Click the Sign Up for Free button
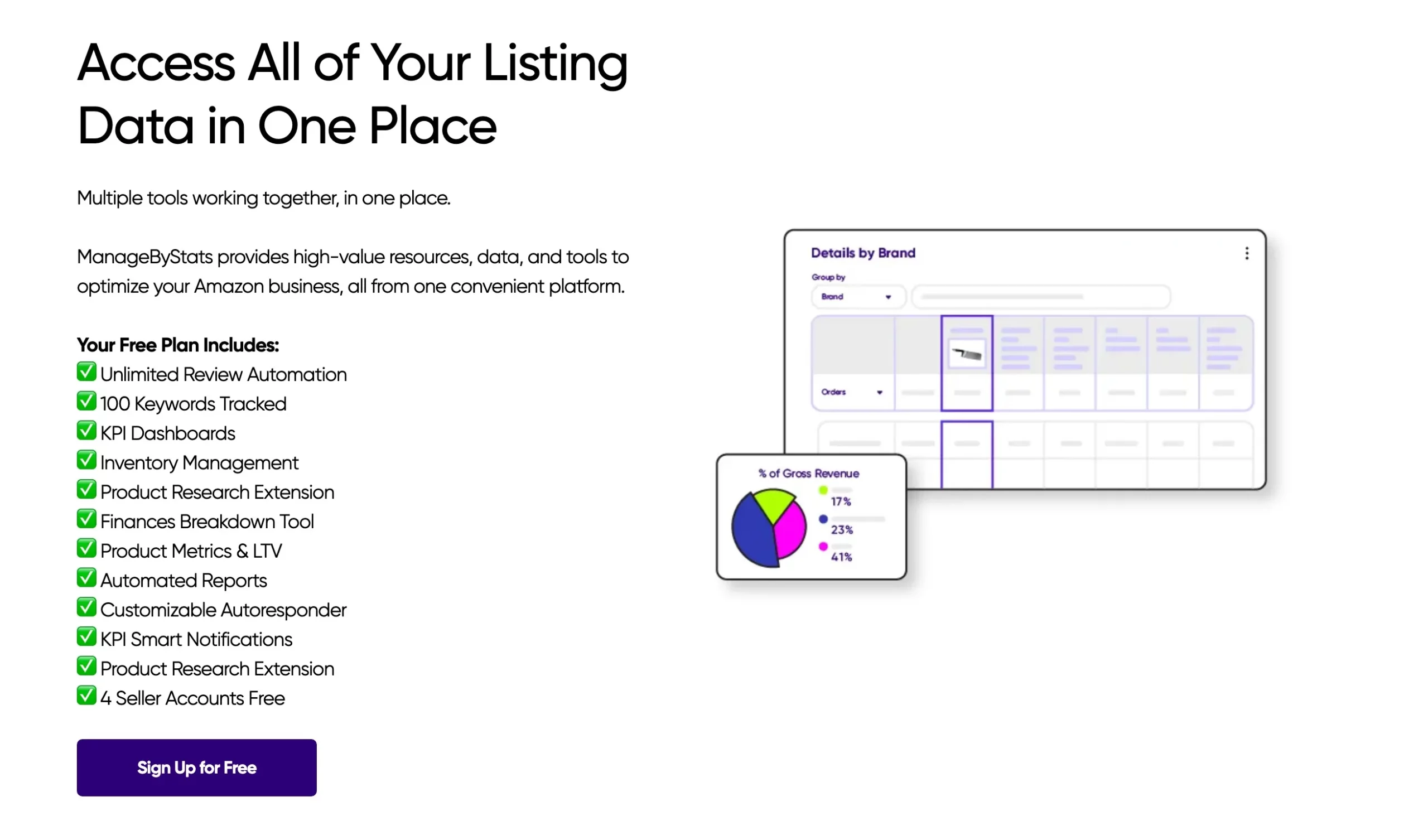The height and width of the screenshot is (840, 1428). (196, 767)
